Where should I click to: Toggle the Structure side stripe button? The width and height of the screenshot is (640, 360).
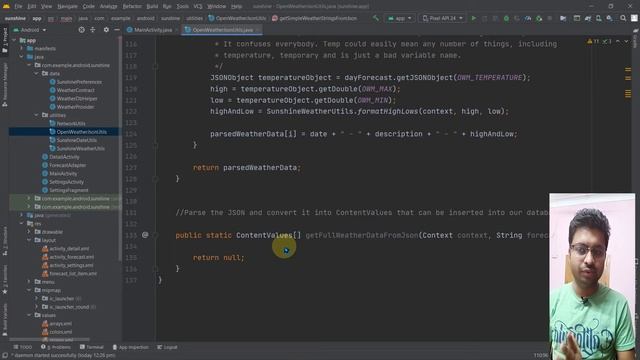coord(5,241)
